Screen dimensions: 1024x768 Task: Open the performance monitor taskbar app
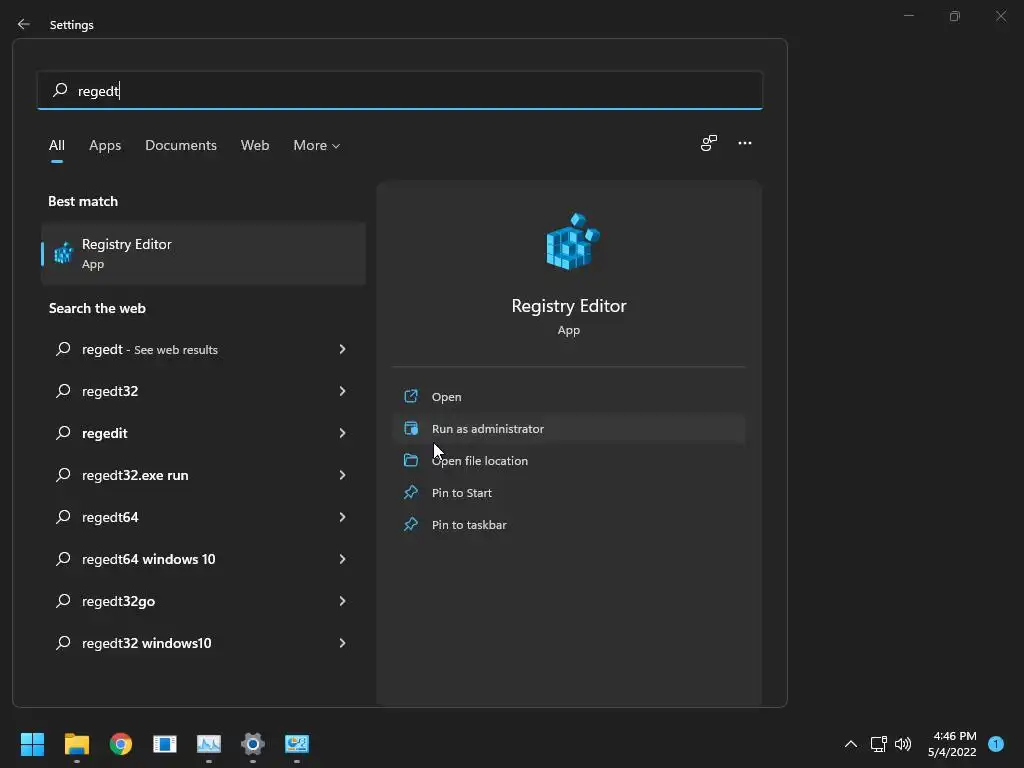tap(209, 744)
